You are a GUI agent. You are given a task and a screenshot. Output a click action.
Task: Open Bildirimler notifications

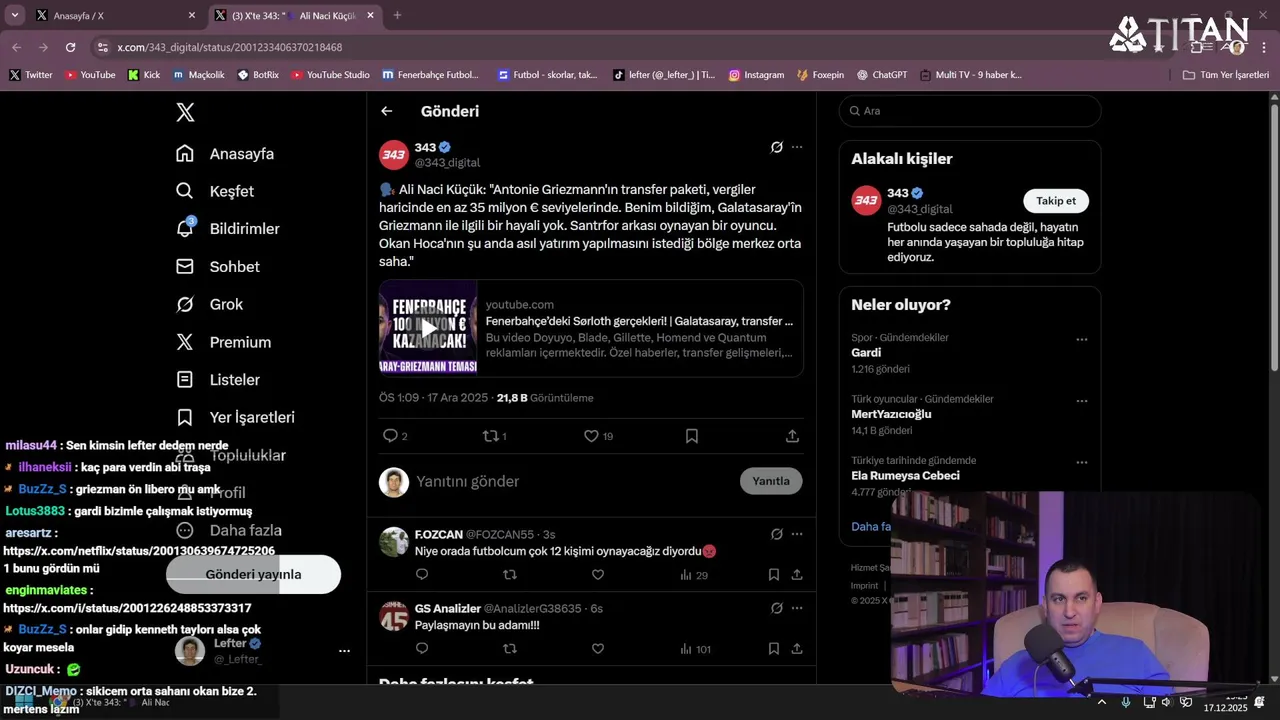point(228,229)
